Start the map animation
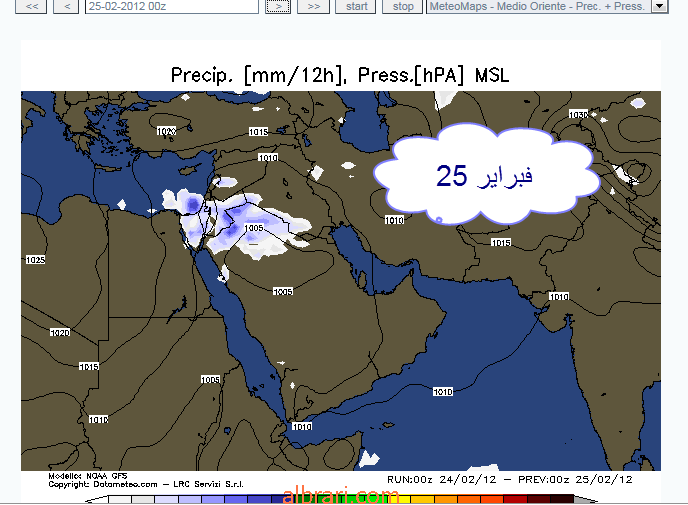The width and height of the screenshot is (688, 505). point(355,7)
